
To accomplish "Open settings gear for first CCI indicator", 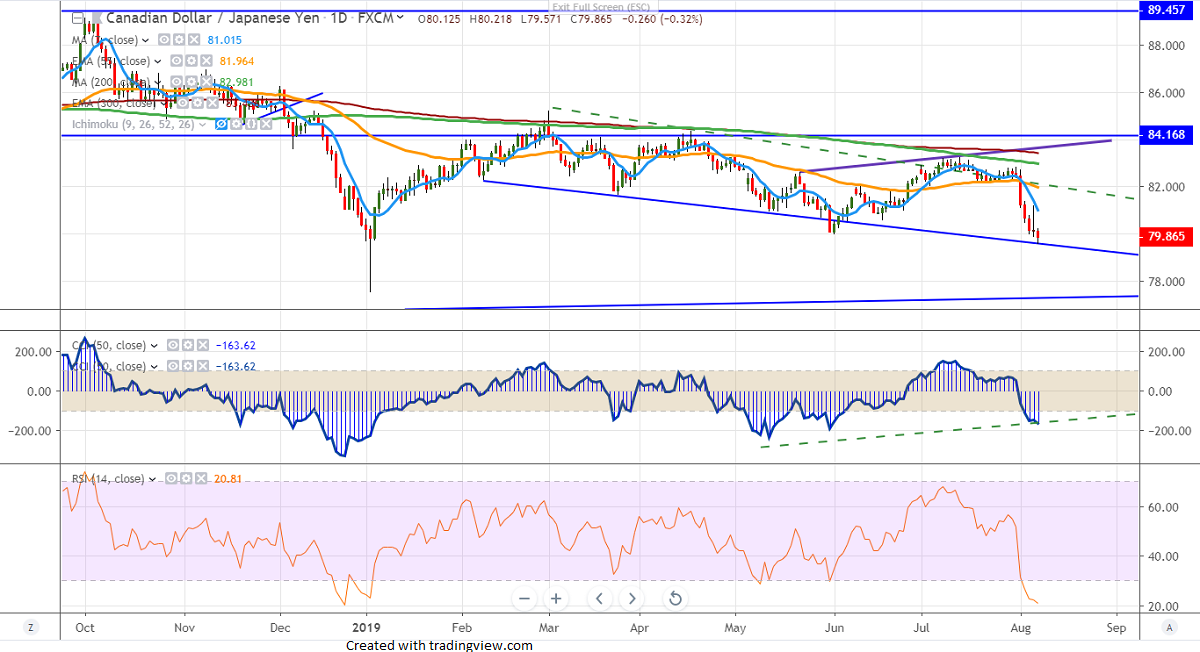I will pyautogui.click(x=188, y=345).
